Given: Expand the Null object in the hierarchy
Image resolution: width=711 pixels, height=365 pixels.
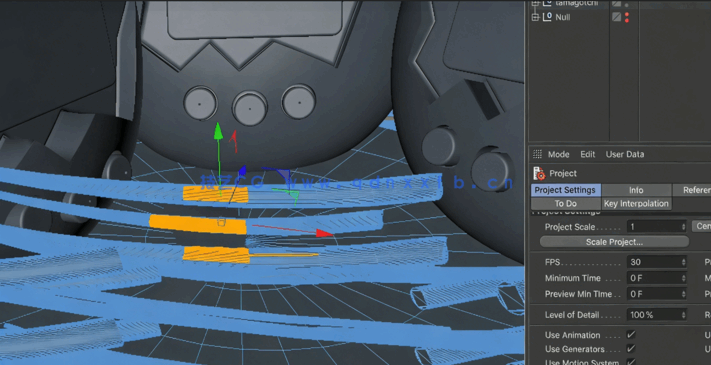Looking at the screenshot, I should [535, 17].
